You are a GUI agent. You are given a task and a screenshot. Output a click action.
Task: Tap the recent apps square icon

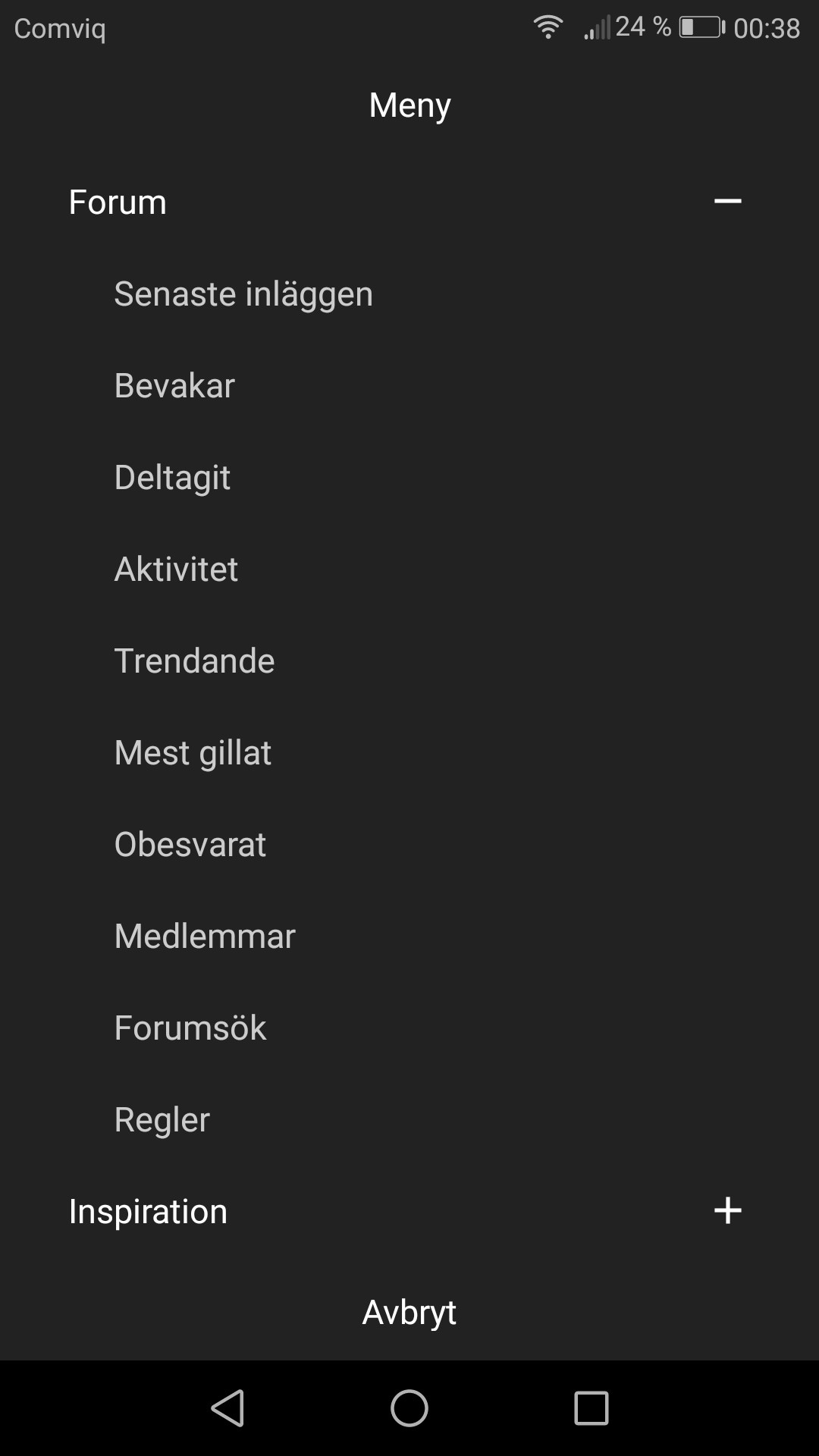coord(591,1408)
